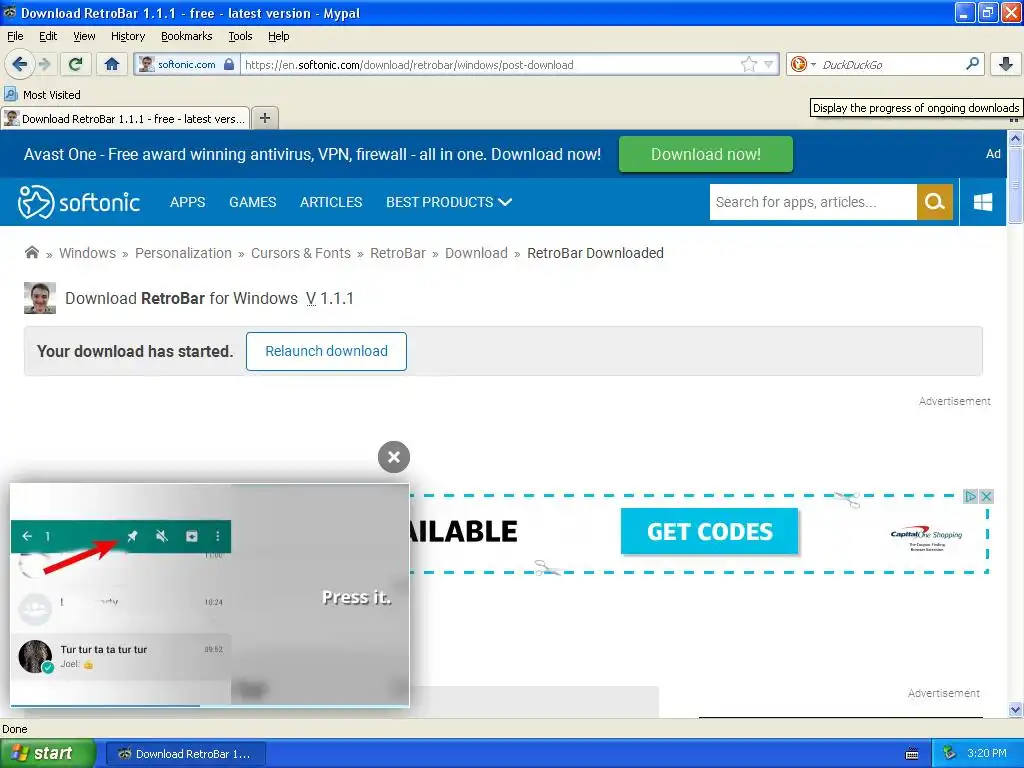Expand the URL bar history dropdown arrow
1024x768 pixels.
coord(769,64)
